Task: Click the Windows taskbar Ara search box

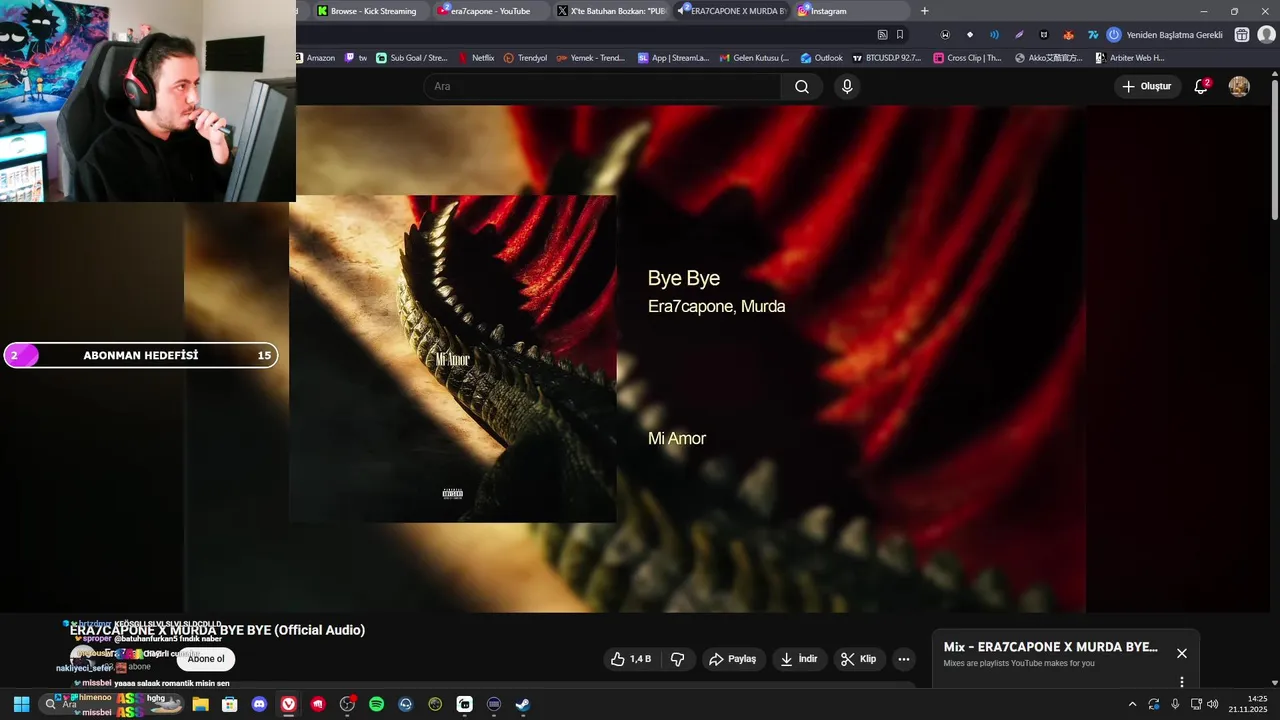Action: tap(110, 704)
